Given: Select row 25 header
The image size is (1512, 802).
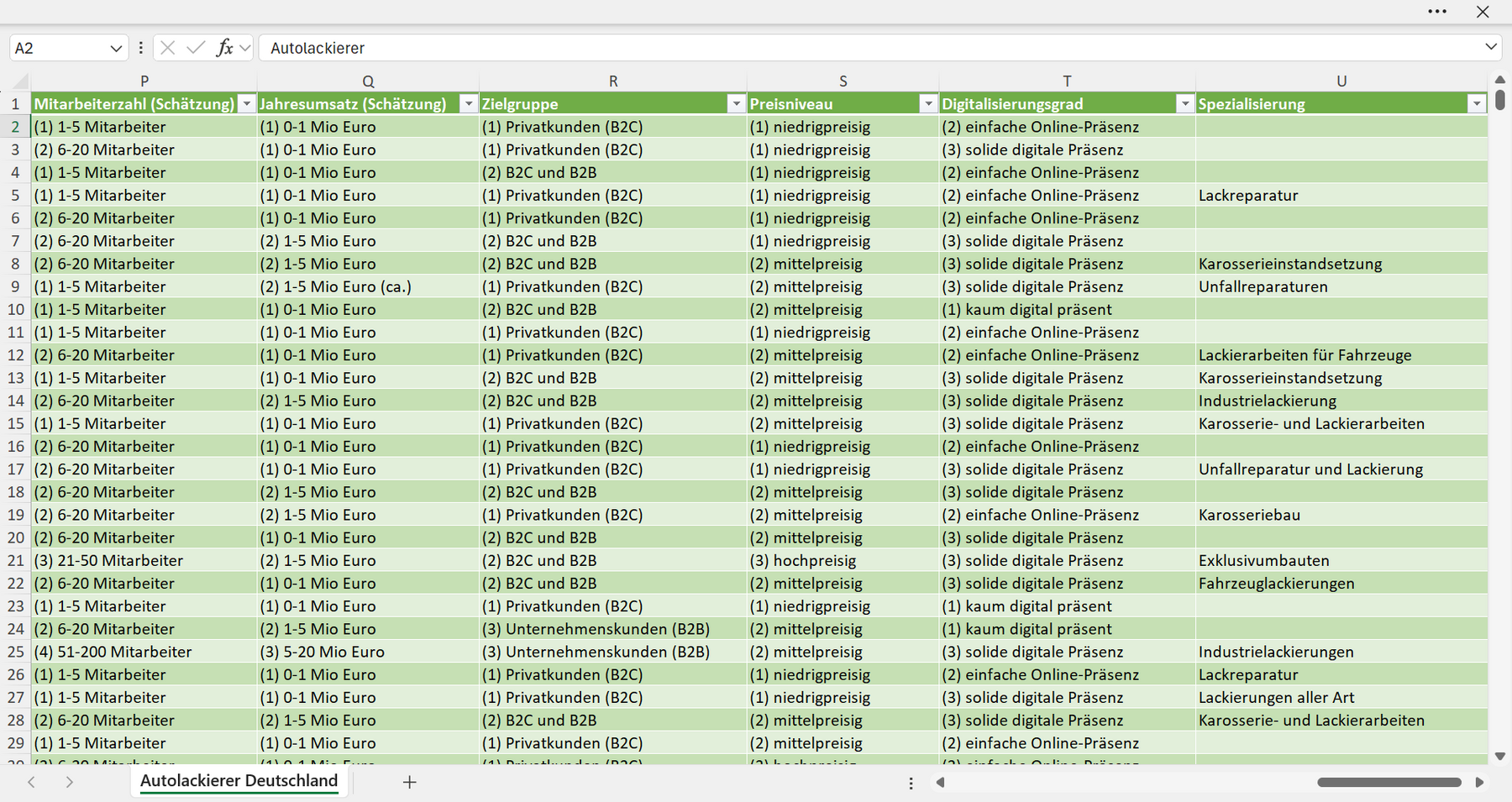Looking at the screenshot, I should [x=15, y=652].
